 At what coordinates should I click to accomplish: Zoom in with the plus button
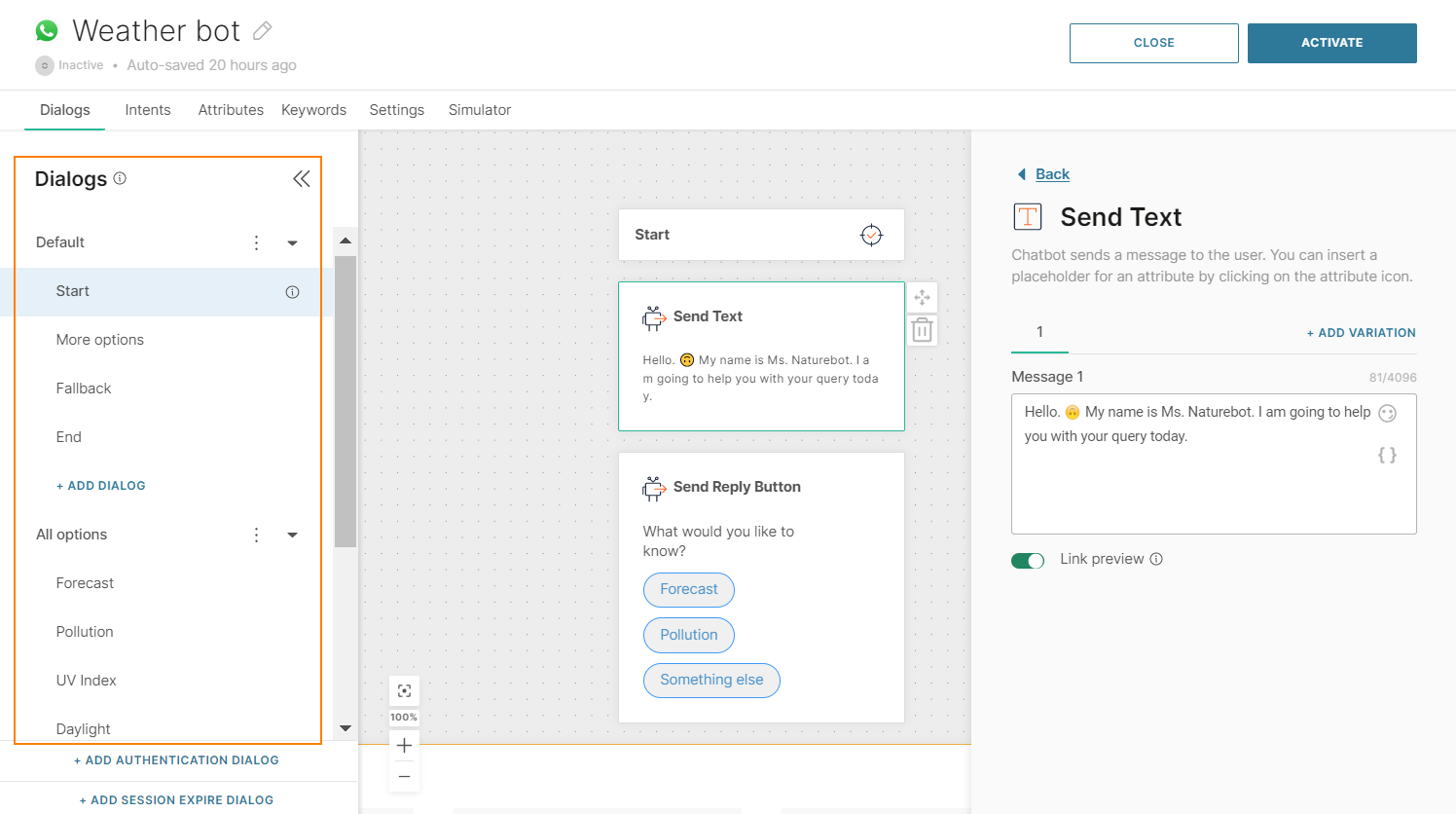(404, 746)
